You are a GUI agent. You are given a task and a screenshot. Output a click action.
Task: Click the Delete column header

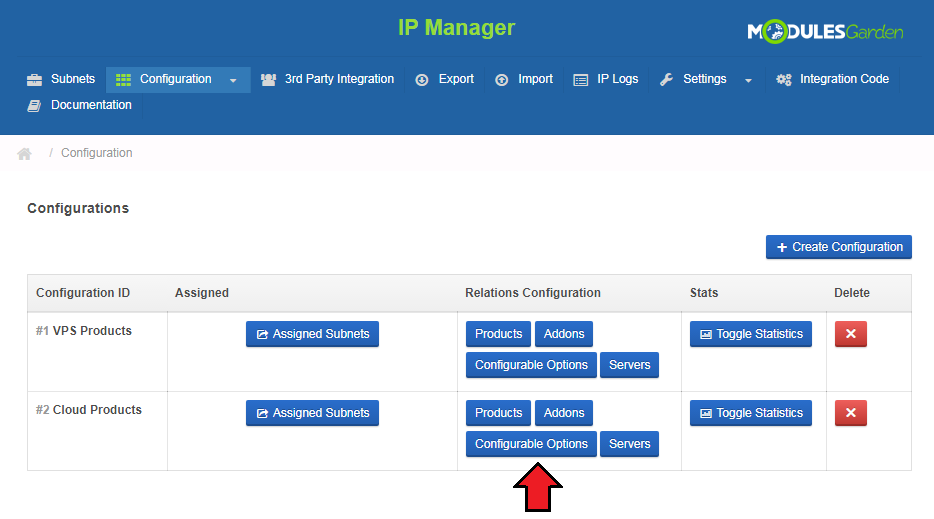852,293
